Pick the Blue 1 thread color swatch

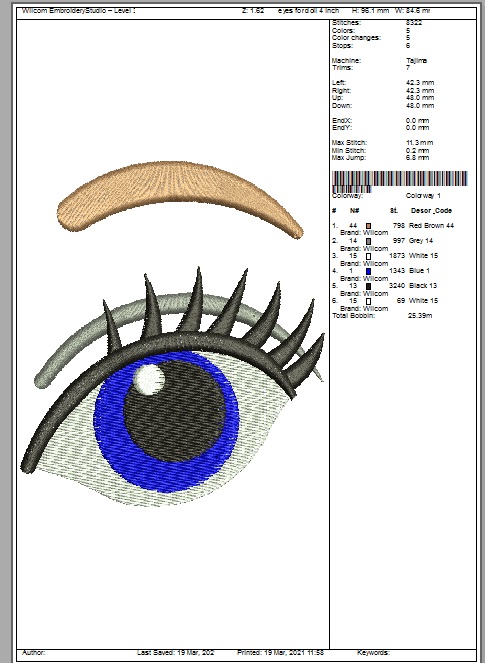click(x=368, y=271)
